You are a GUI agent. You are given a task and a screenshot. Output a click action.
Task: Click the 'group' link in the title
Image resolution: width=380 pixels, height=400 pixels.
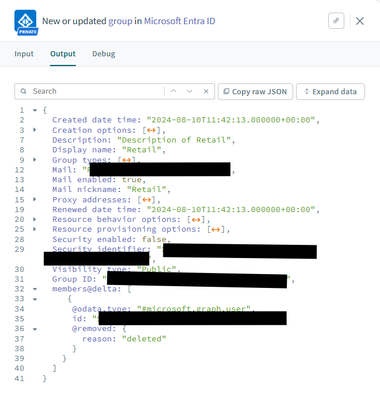[120, 21]
